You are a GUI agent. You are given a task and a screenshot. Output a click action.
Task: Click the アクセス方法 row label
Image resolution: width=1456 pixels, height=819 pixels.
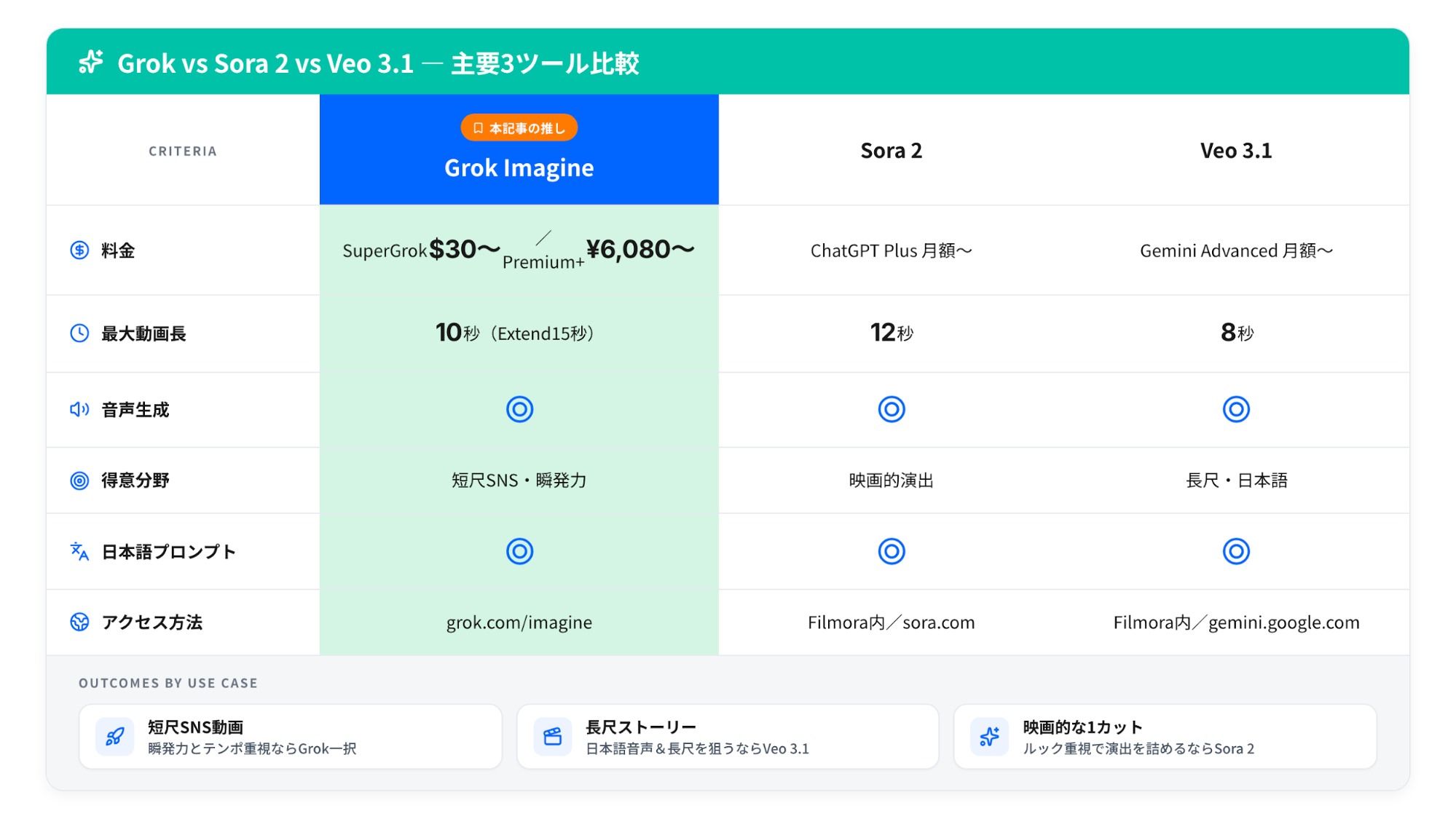tap(151, 622)
